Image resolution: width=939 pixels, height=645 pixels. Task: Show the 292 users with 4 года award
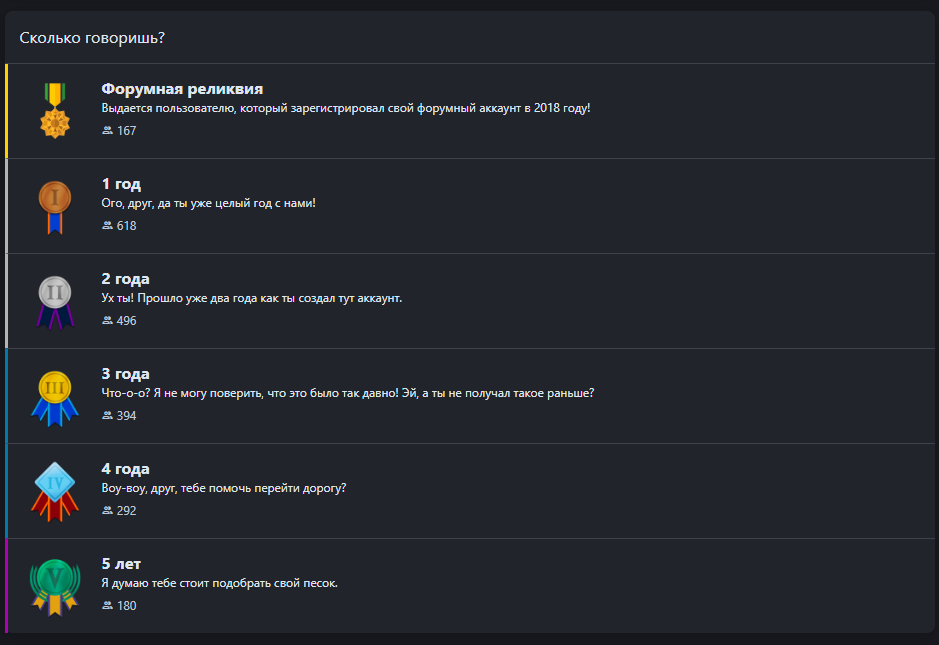tap(126, 511)
